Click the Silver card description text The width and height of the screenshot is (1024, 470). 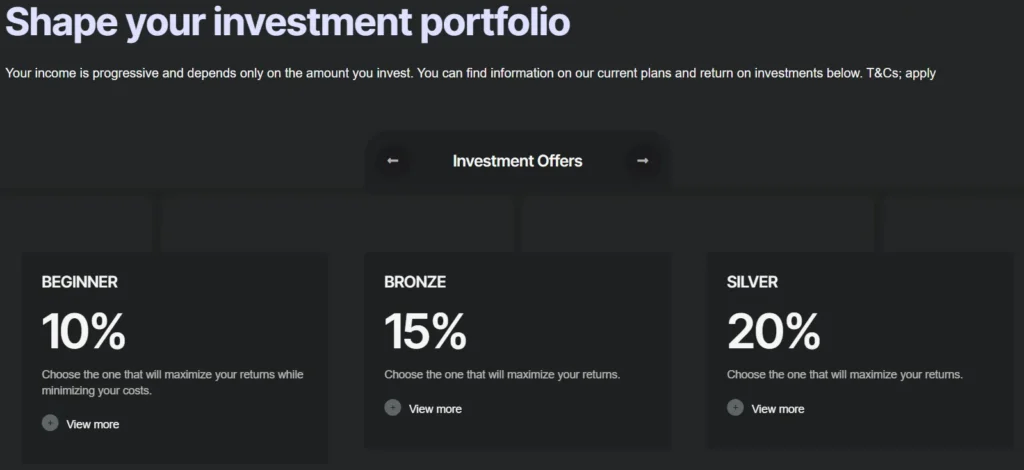[844, 375]
